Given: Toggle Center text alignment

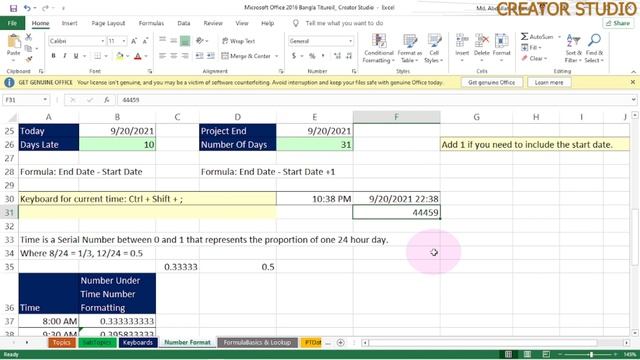Looking at the screenshot, I should [x=173, y=56].
